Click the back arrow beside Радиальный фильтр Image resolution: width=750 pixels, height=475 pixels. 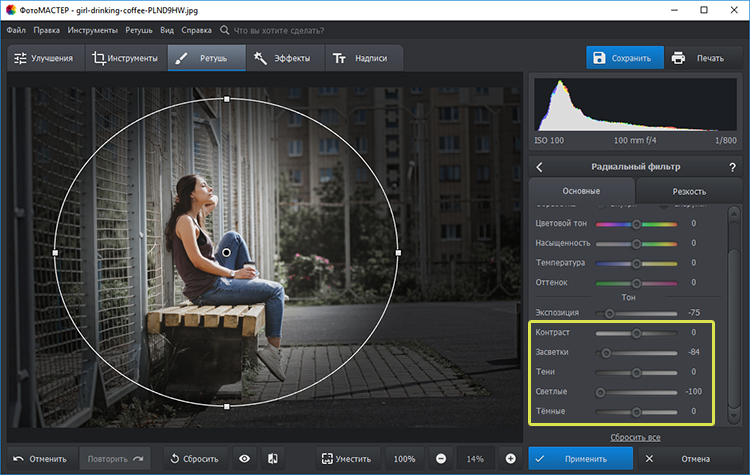(540, 167)
